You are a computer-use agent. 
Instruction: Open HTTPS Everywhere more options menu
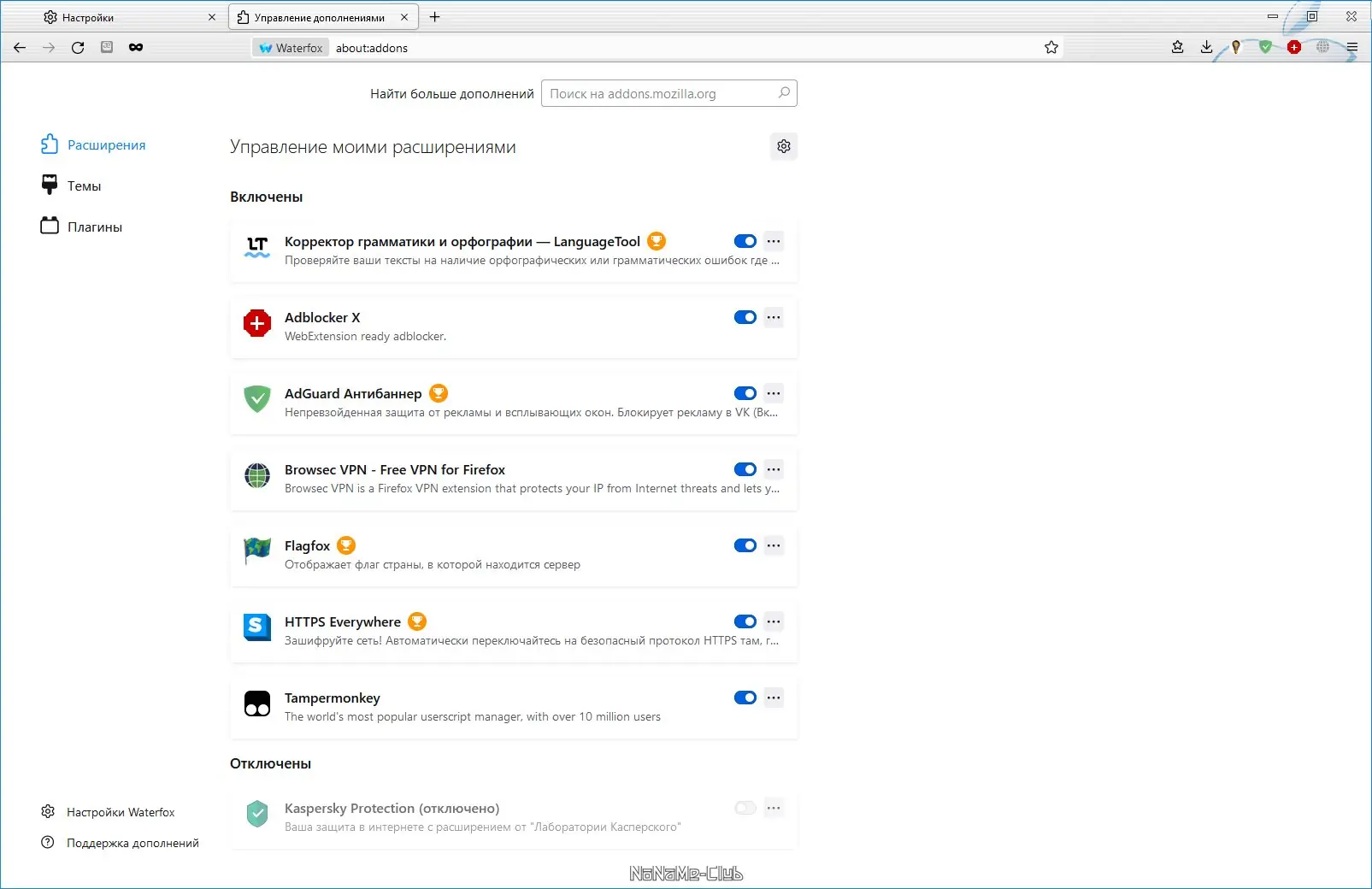click(x=774, y=621)
